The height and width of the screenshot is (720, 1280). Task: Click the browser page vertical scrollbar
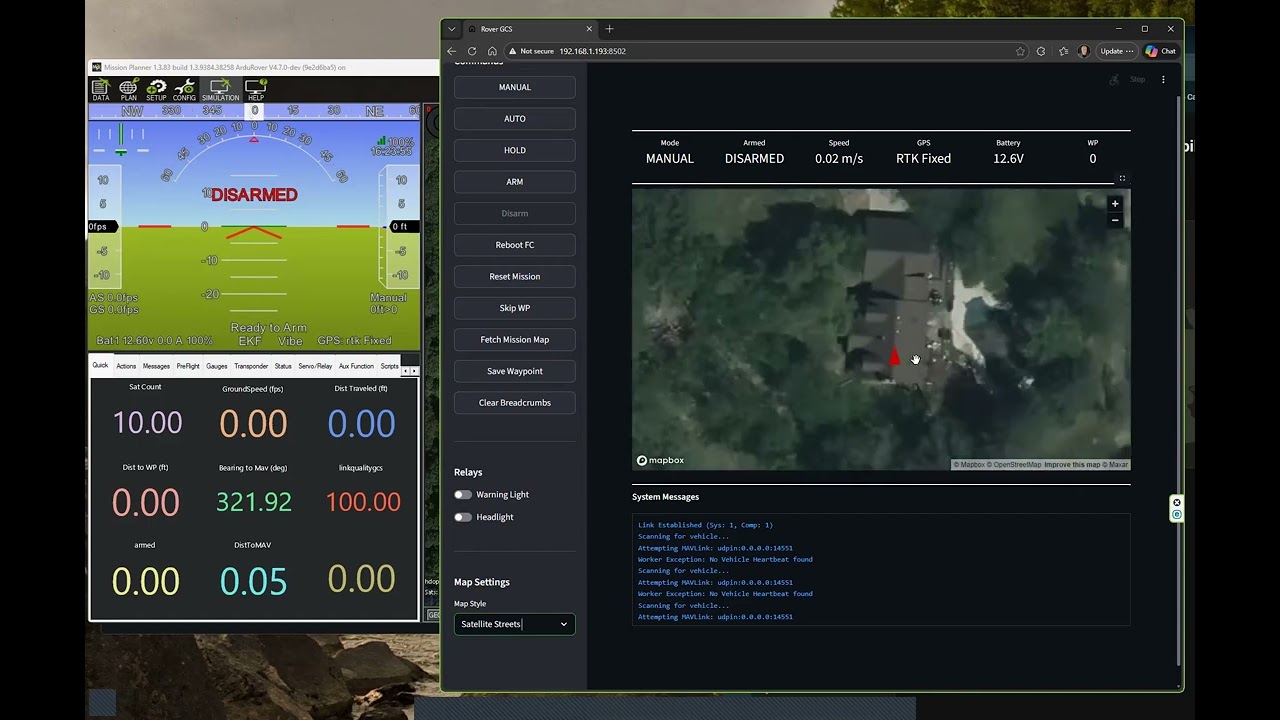click(1179, 380)
